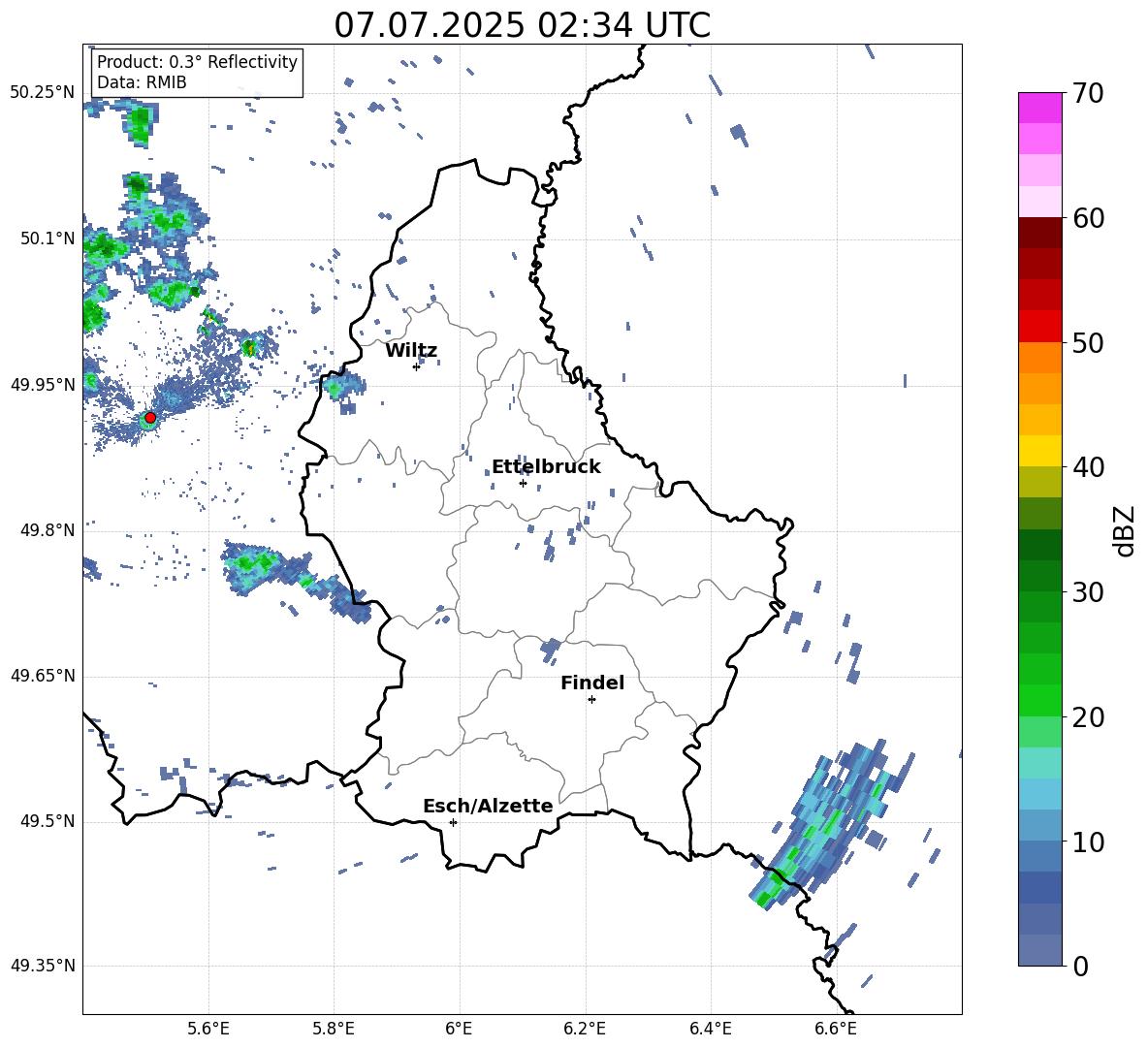Click the red radar location marker

[150, 418]
